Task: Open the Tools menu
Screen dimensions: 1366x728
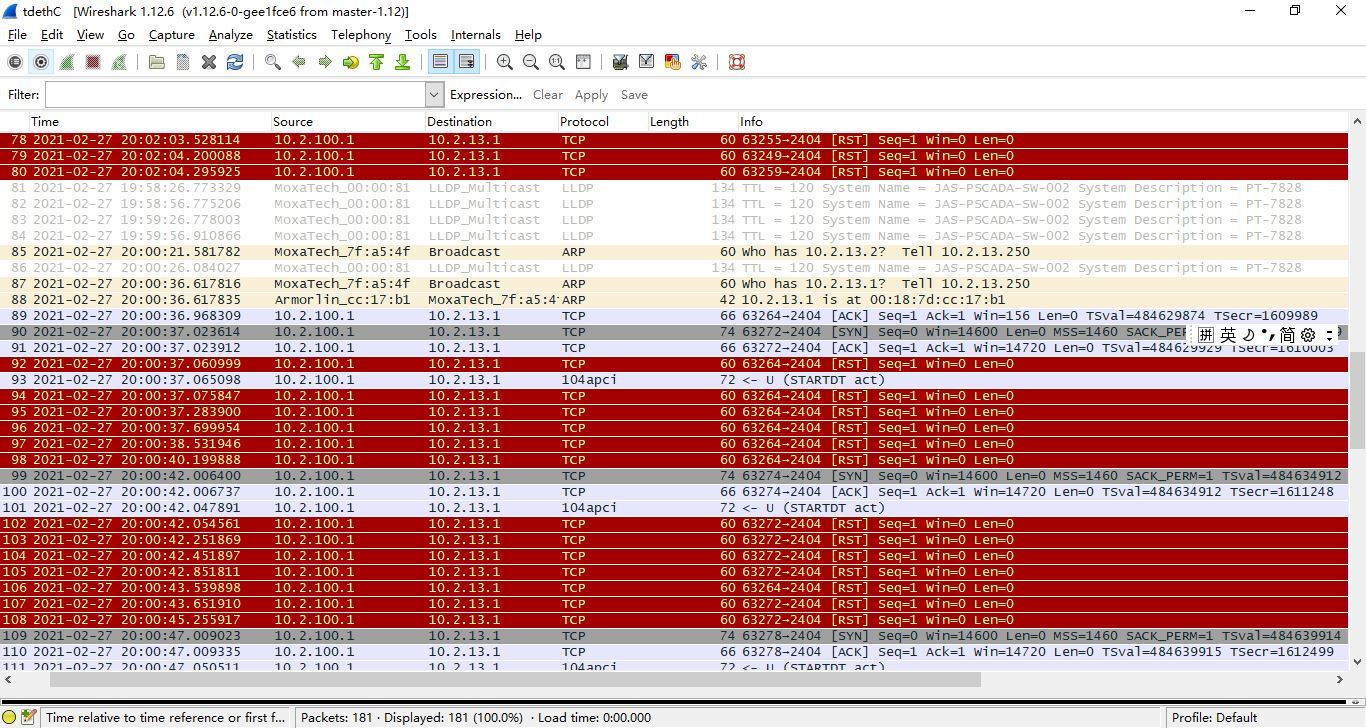Action: tap(421, 34)
